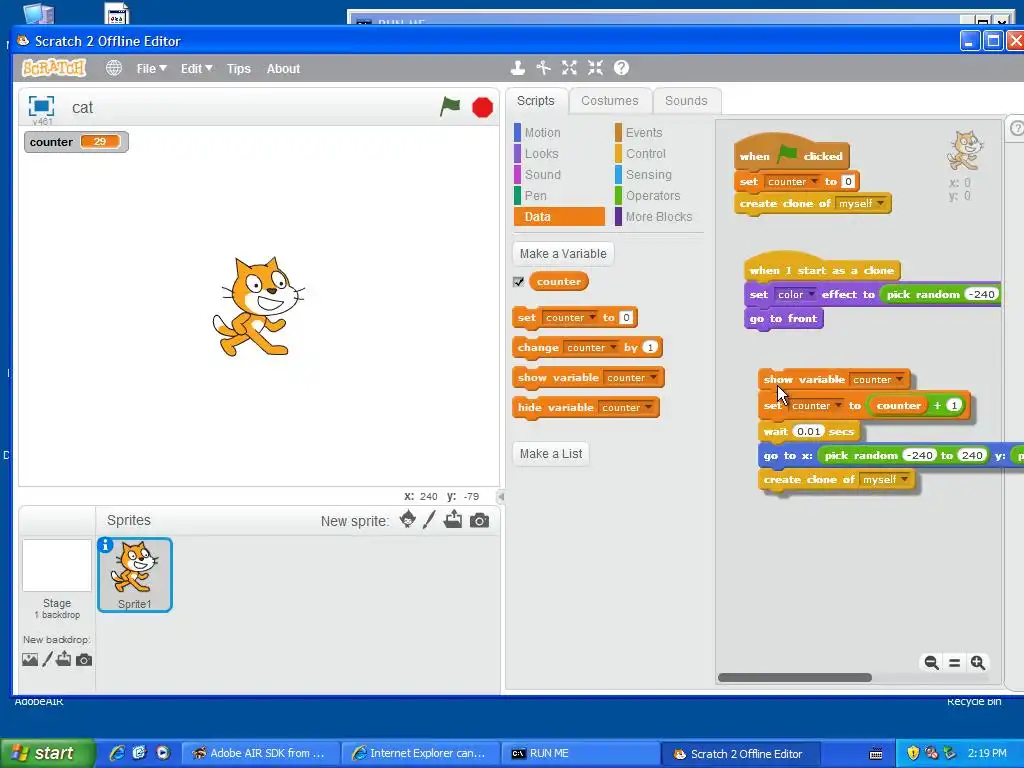
Task: Click the wait 0.01 secs value field
Action: tap(808, 432)
